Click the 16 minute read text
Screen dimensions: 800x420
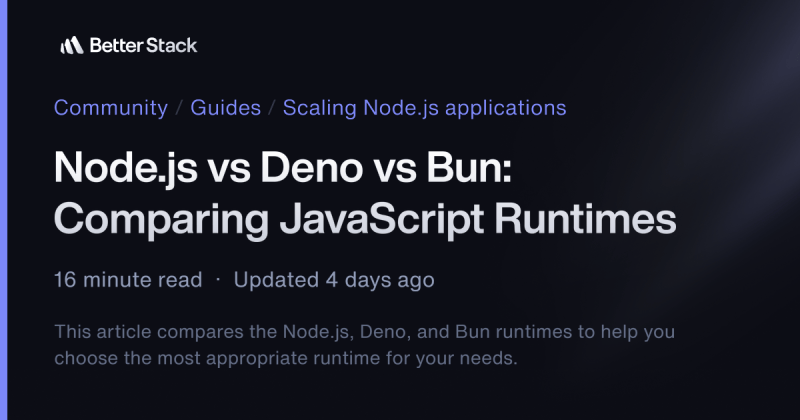(128, 280)
